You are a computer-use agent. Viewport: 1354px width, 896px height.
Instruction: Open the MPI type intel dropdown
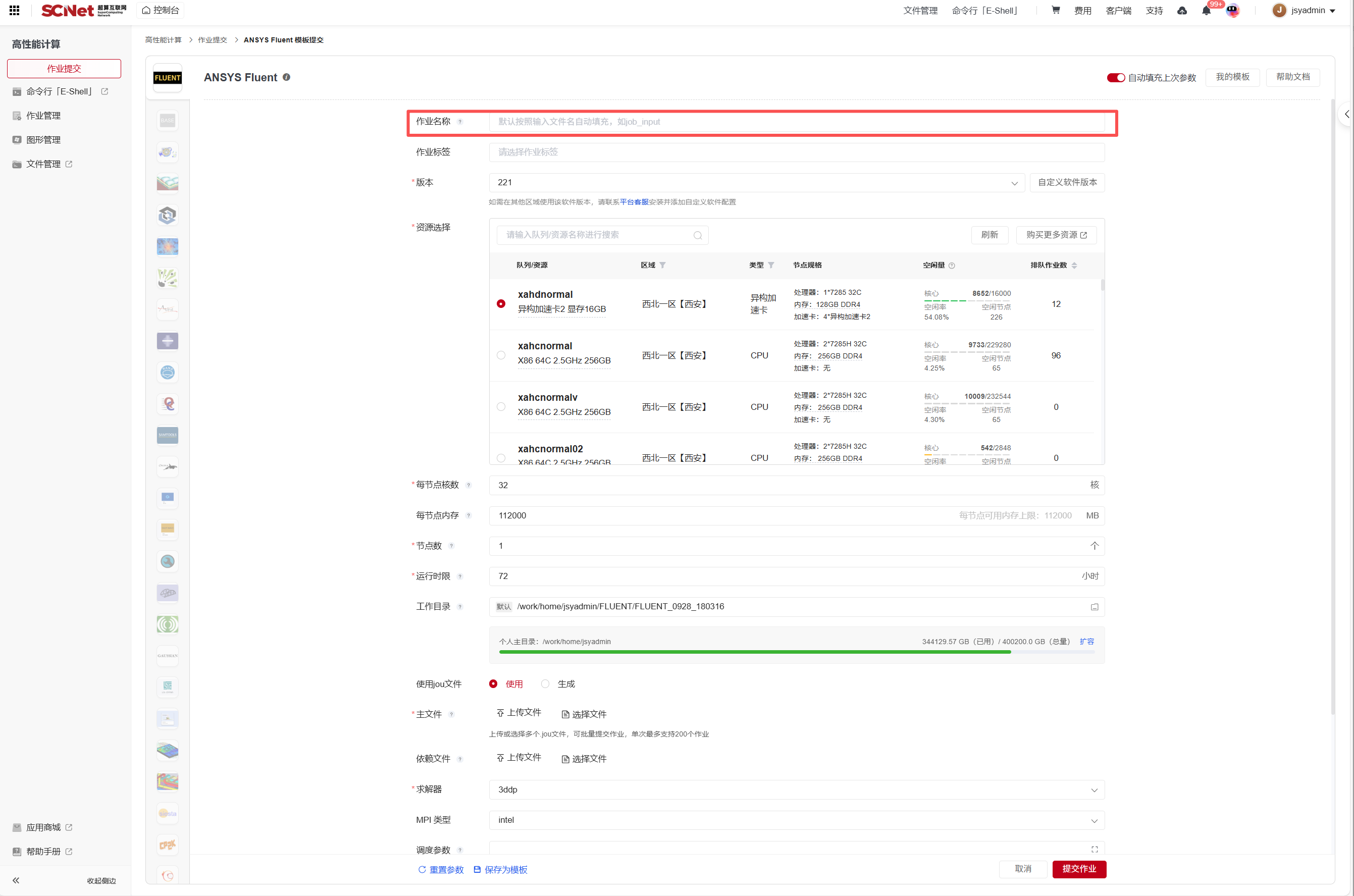(x=796, y=820)
